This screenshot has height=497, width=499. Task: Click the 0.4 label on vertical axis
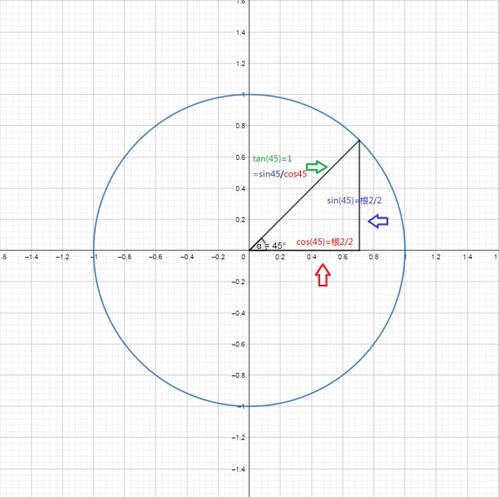pyautogui.click(x=241, y=189)
